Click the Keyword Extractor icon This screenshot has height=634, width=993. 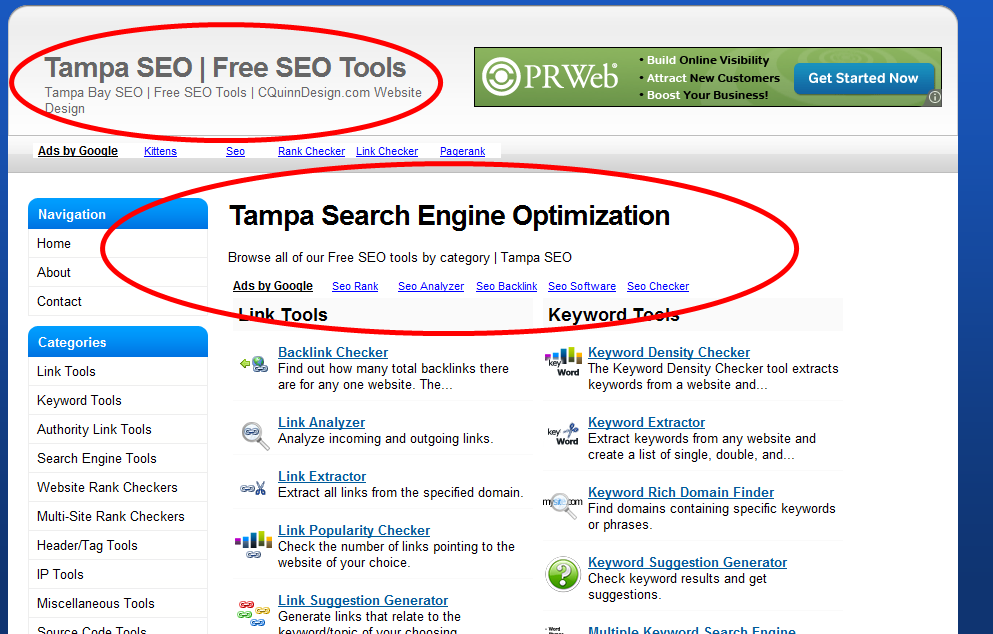click(x=563, y=435)
